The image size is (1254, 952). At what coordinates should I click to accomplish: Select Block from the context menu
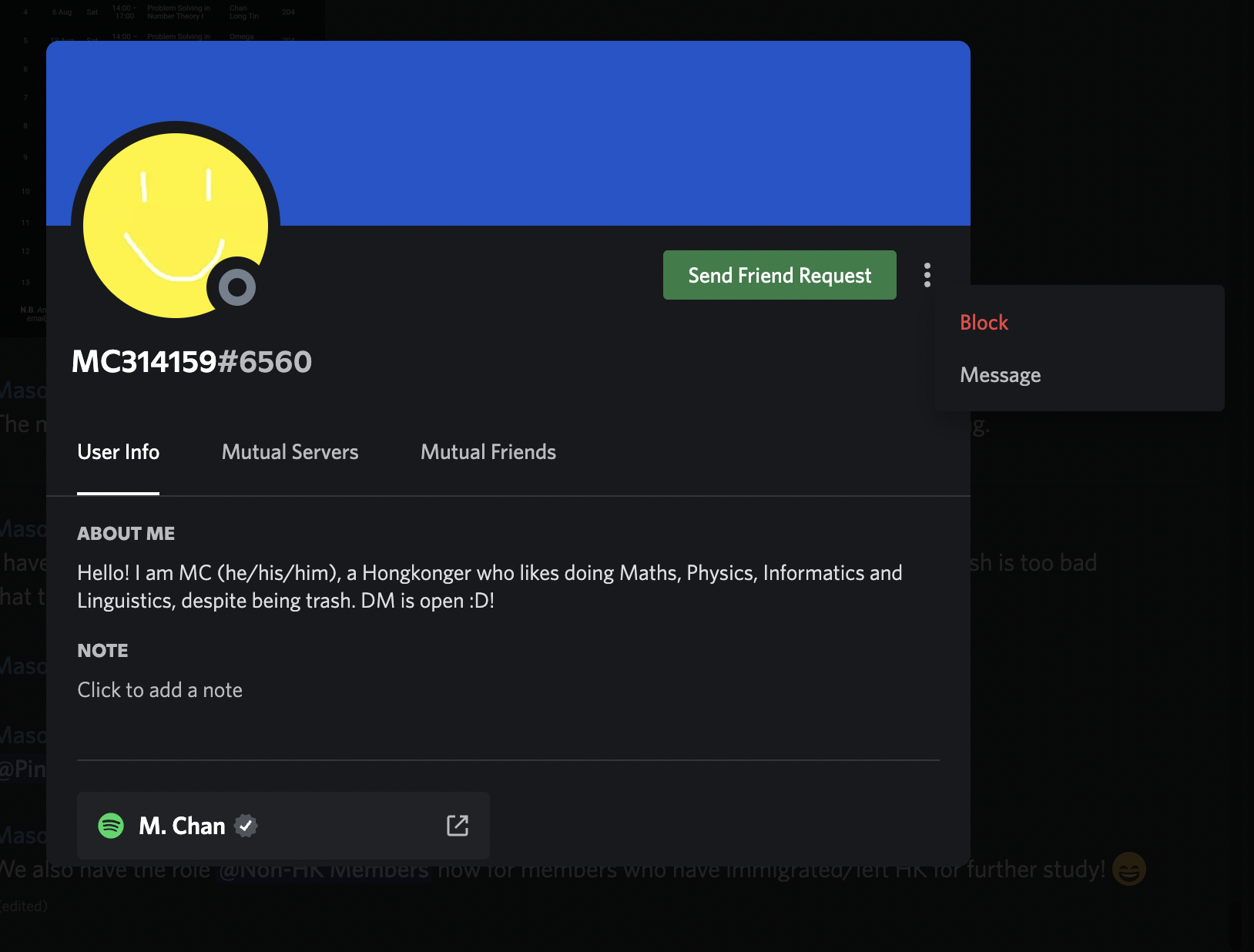point(984,323)
